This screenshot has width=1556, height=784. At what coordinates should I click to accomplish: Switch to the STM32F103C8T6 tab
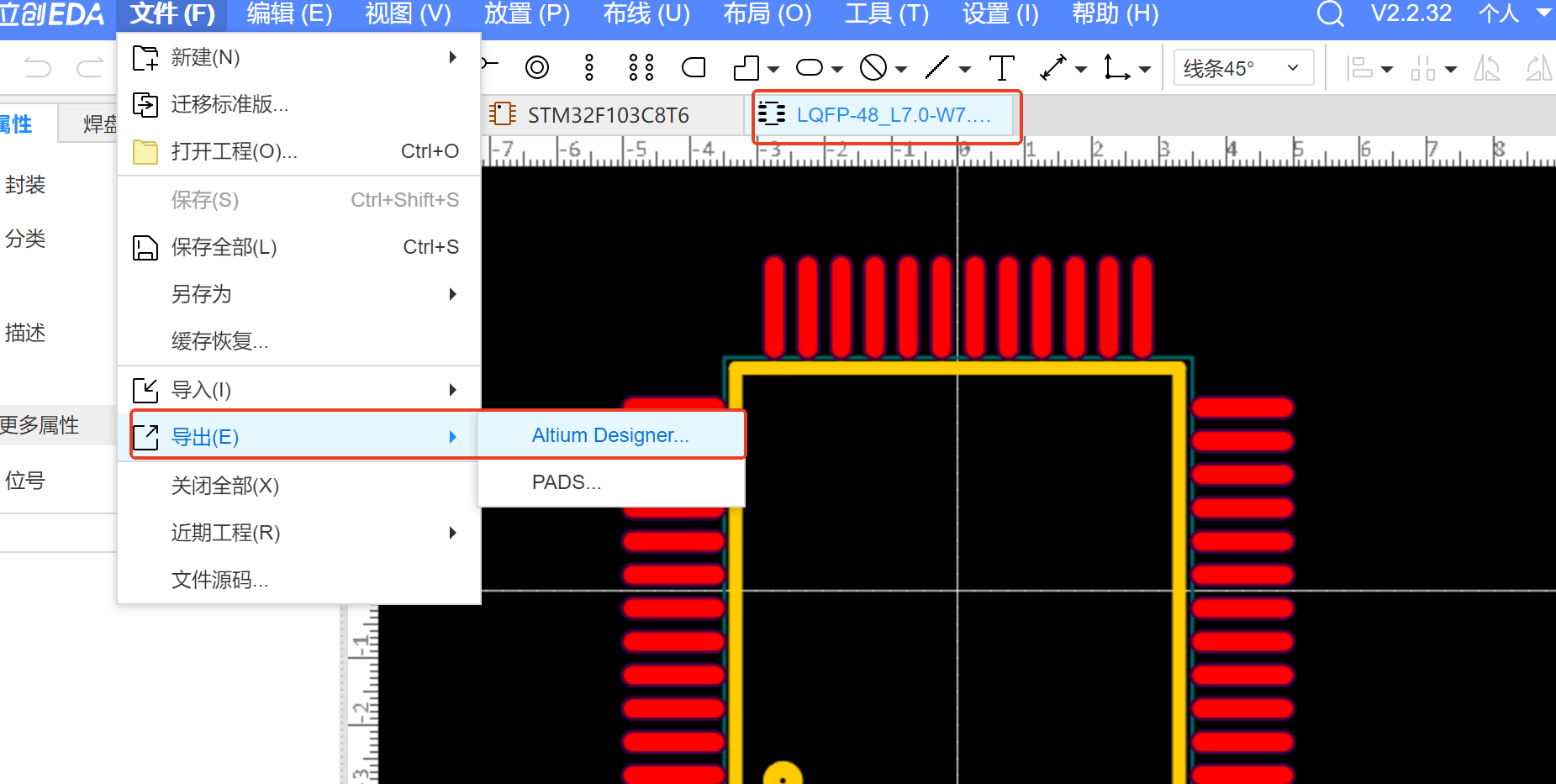pyautogui.click(x=609, y=114)
